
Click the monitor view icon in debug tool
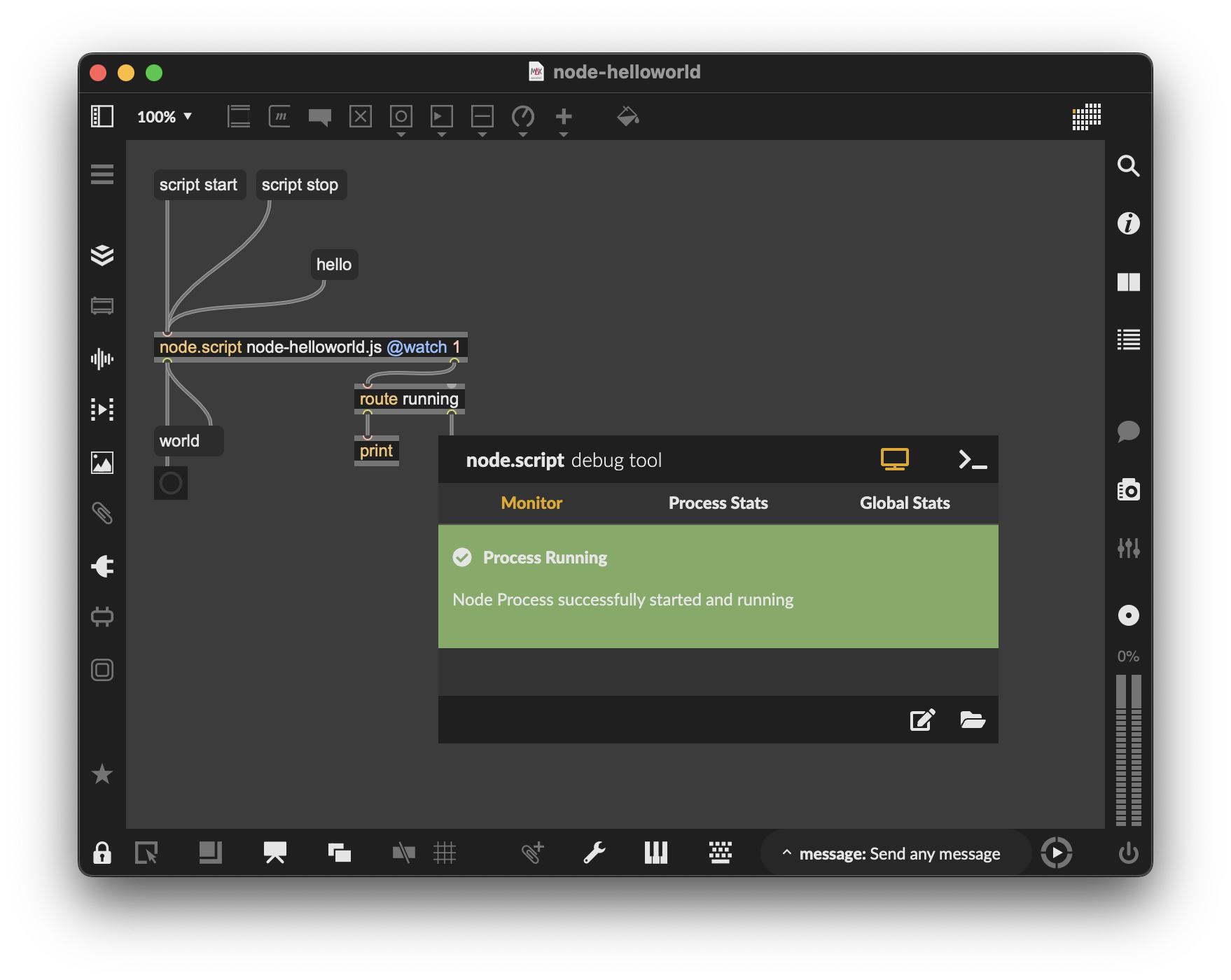[894, 460]
